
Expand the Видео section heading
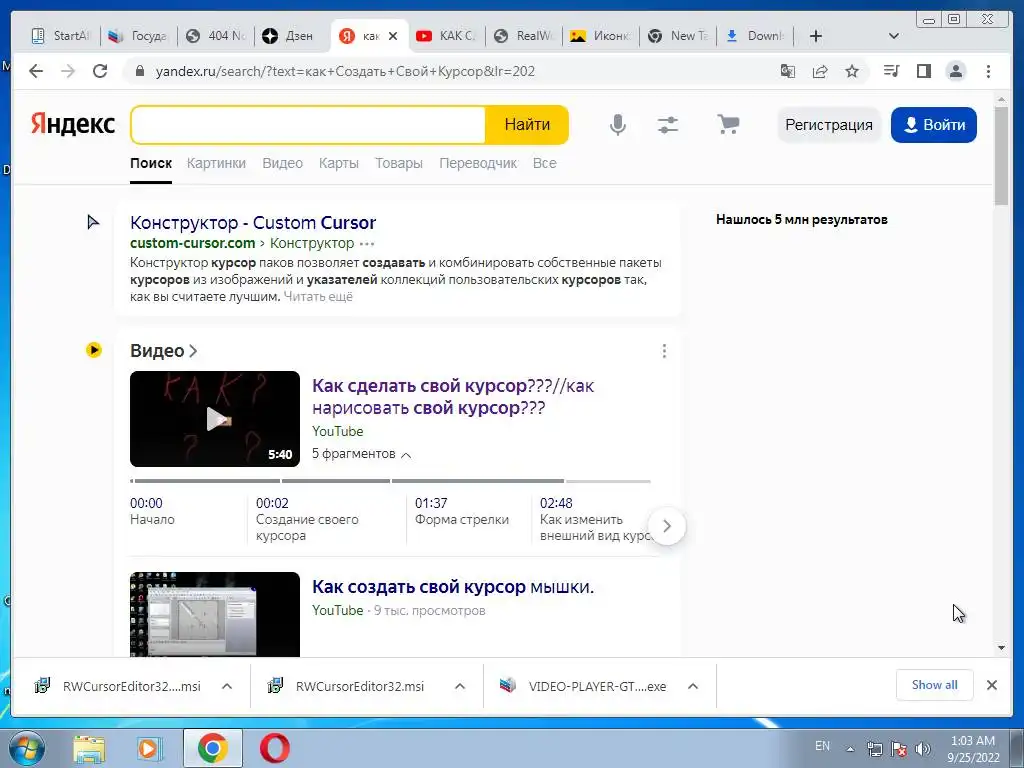click(163, 351)
